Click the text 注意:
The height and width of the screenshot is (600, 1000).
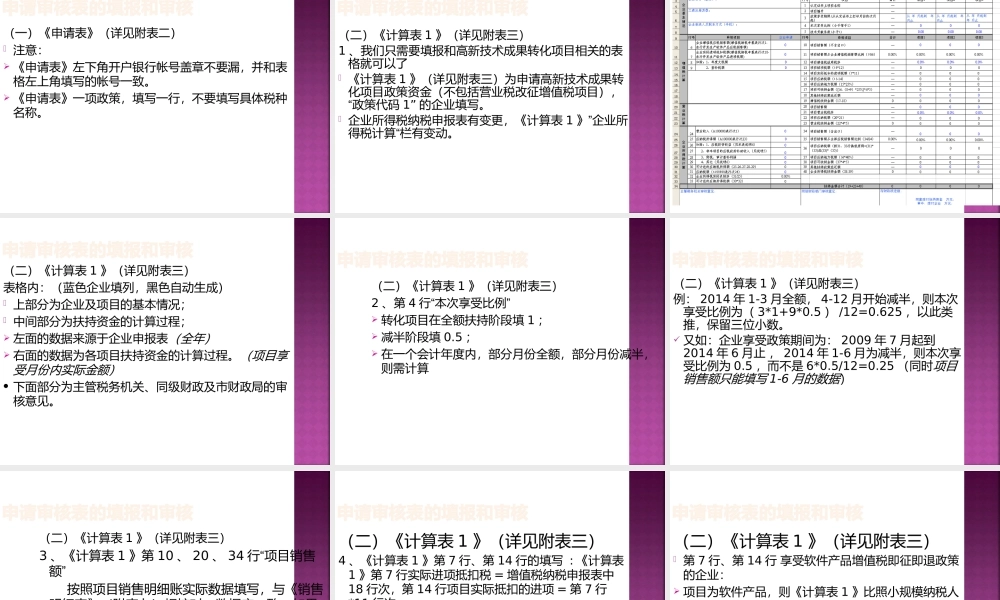[x=27, y=50]
